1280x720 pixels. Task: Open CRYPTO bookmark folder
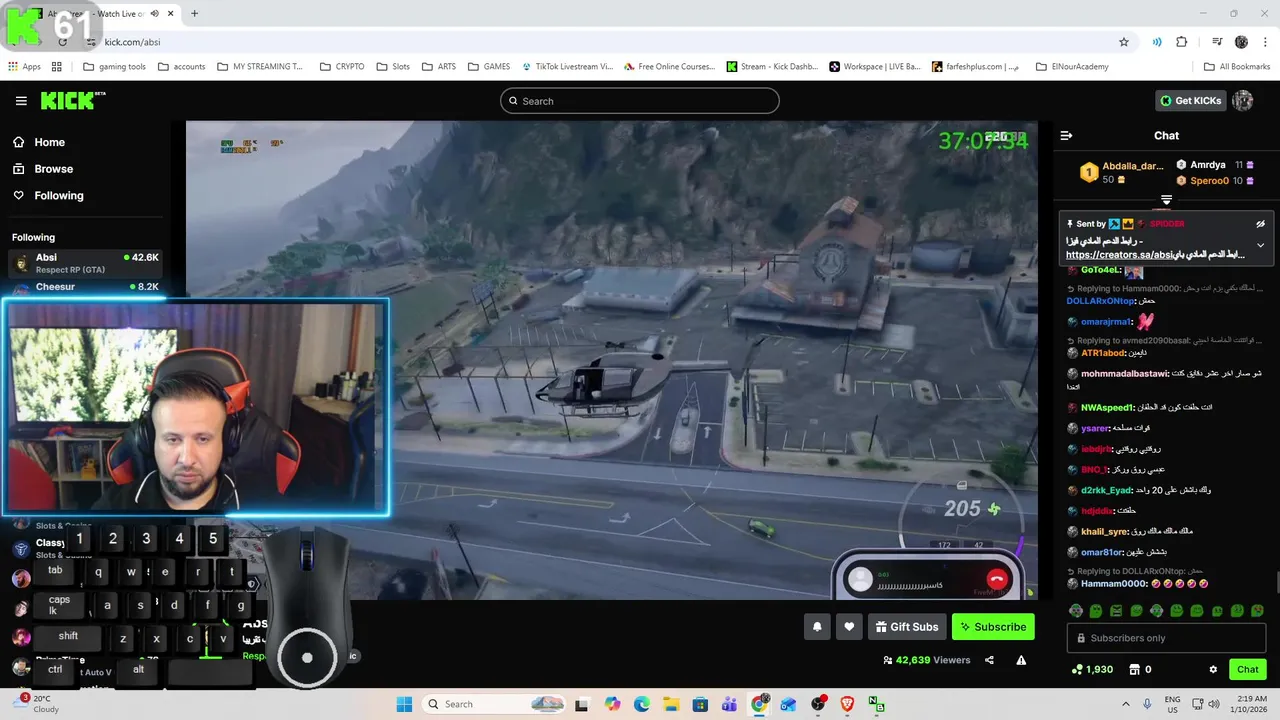point(342,67)
